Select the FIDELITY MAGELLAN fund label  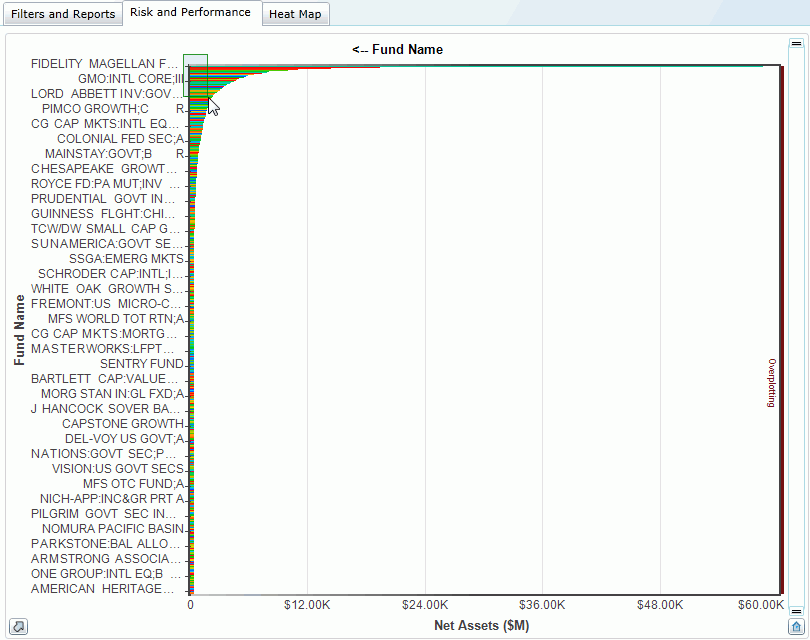point(104,64)
